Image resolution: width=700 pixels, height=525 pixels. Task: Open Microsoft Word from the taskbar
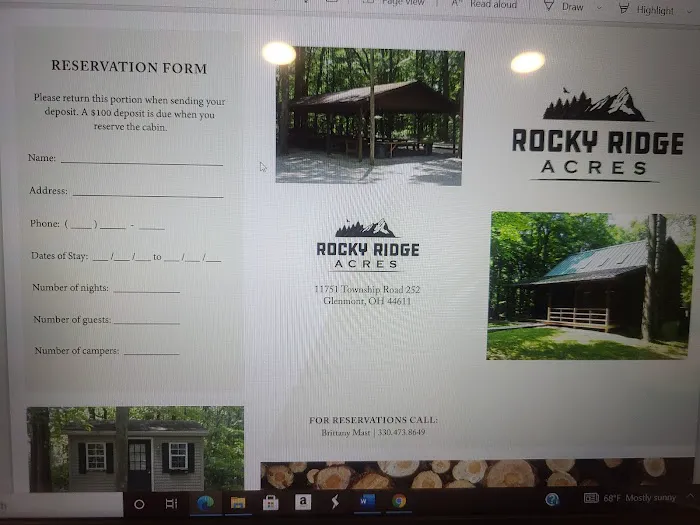tap(367, 501)
